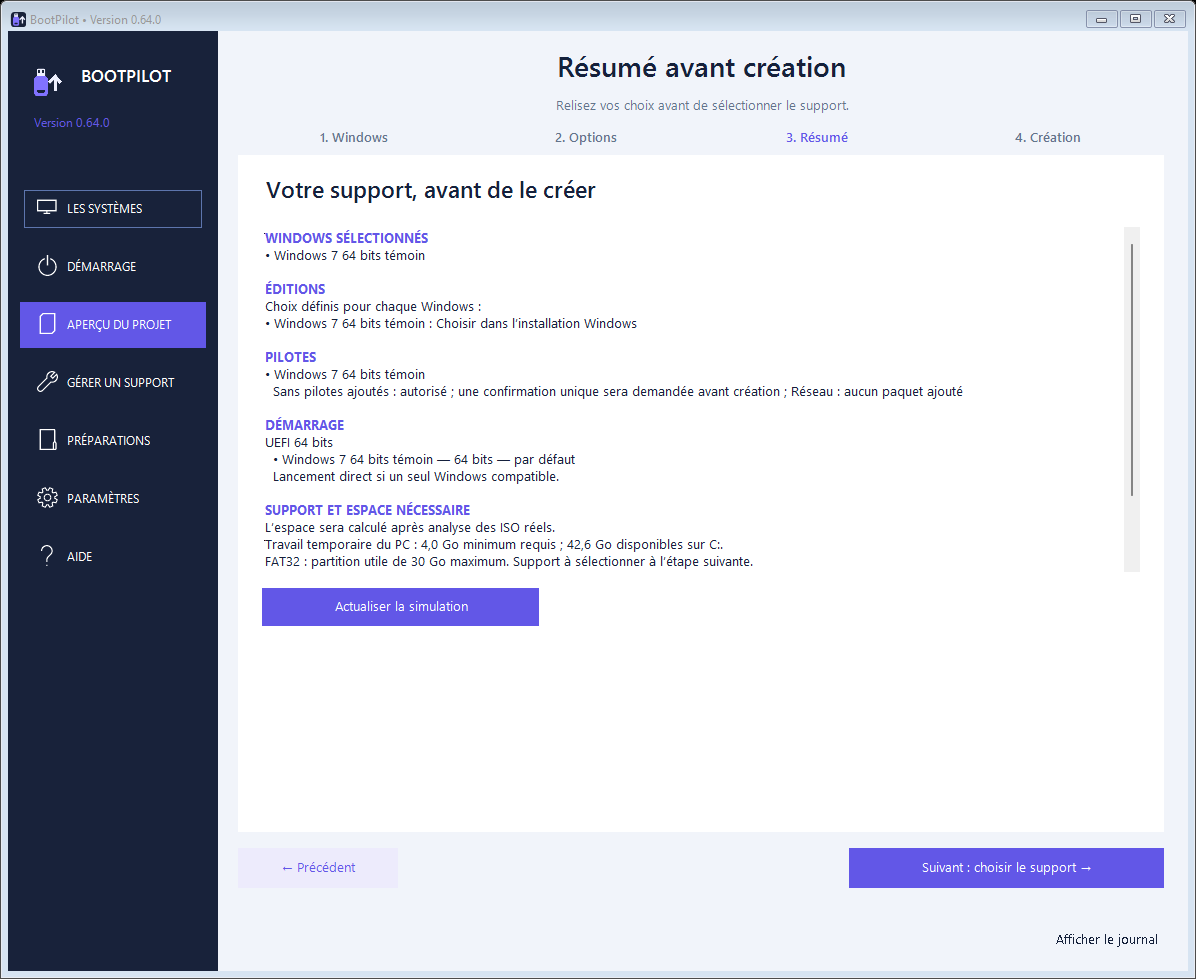Click the wrench icon beside Gérer un support
Image resolution: width=1196 pixels, height=979 pixels.
pos(47,382)
